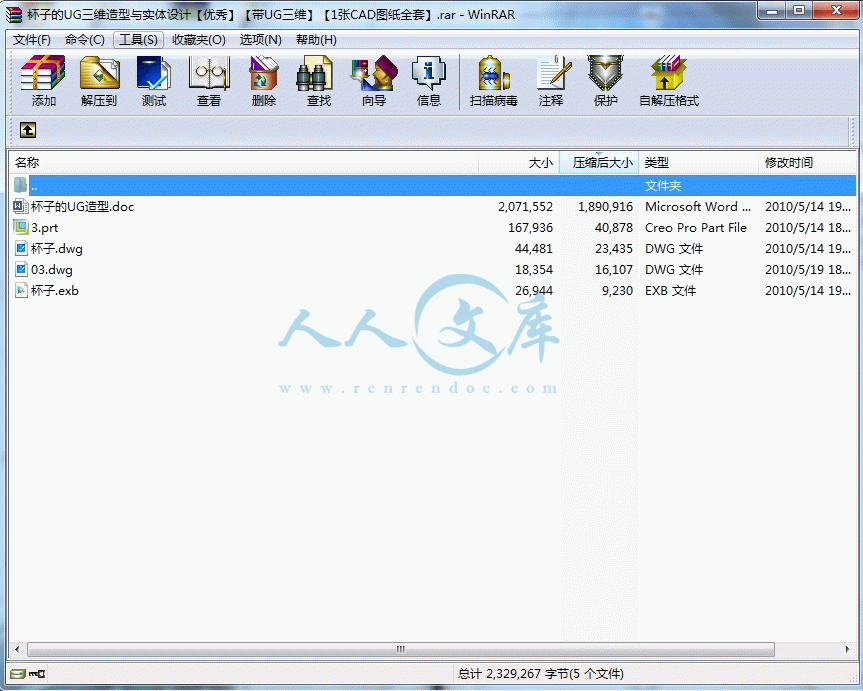Screen dimensions: 863x691
Task: Open the archive Info (信息) icon
Action: [x=429, y=73]
